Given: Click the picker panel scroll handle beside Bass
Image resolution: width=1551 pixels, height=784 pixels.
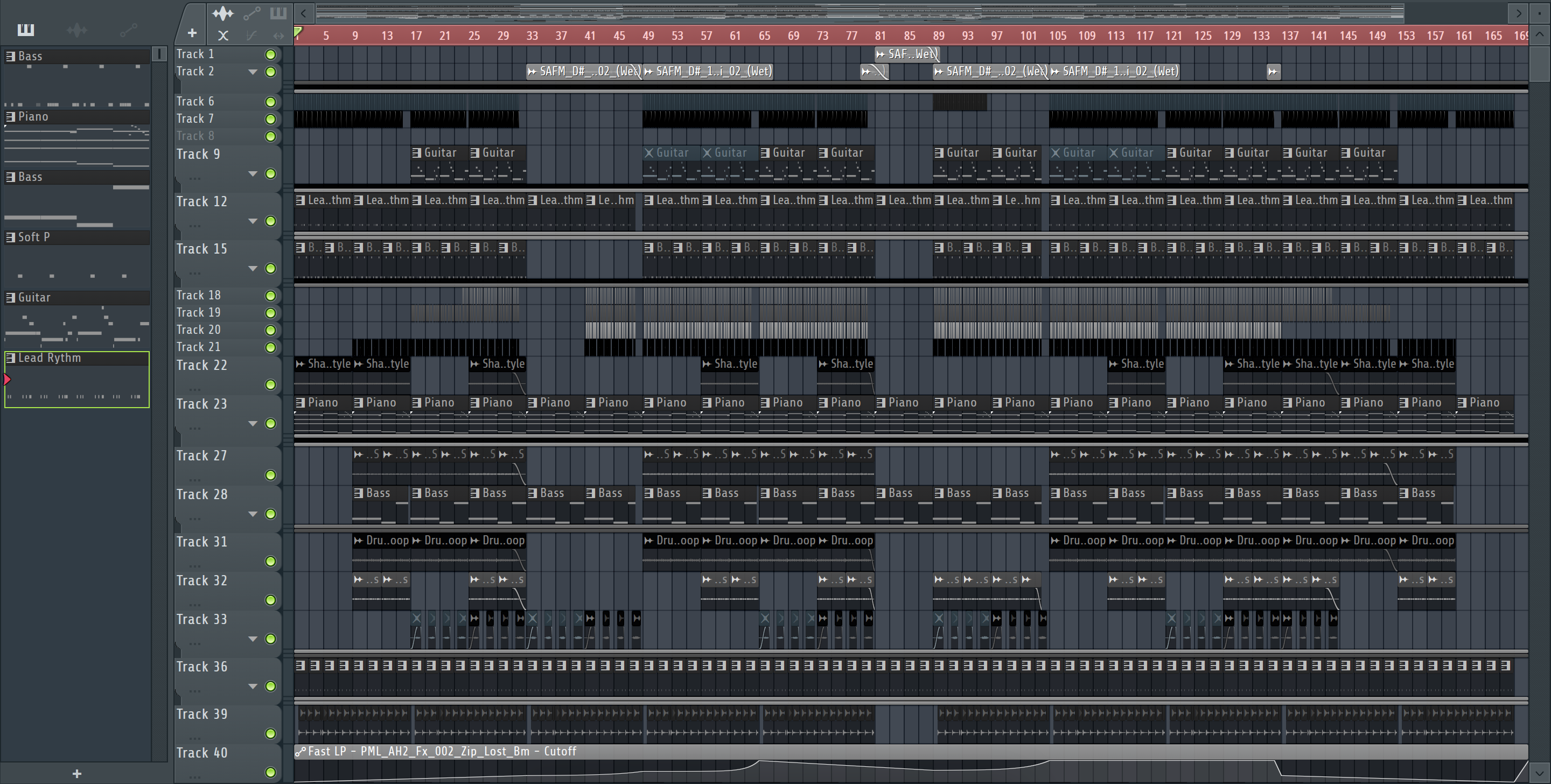Looking at the screenshot, I should pos(159,54).
